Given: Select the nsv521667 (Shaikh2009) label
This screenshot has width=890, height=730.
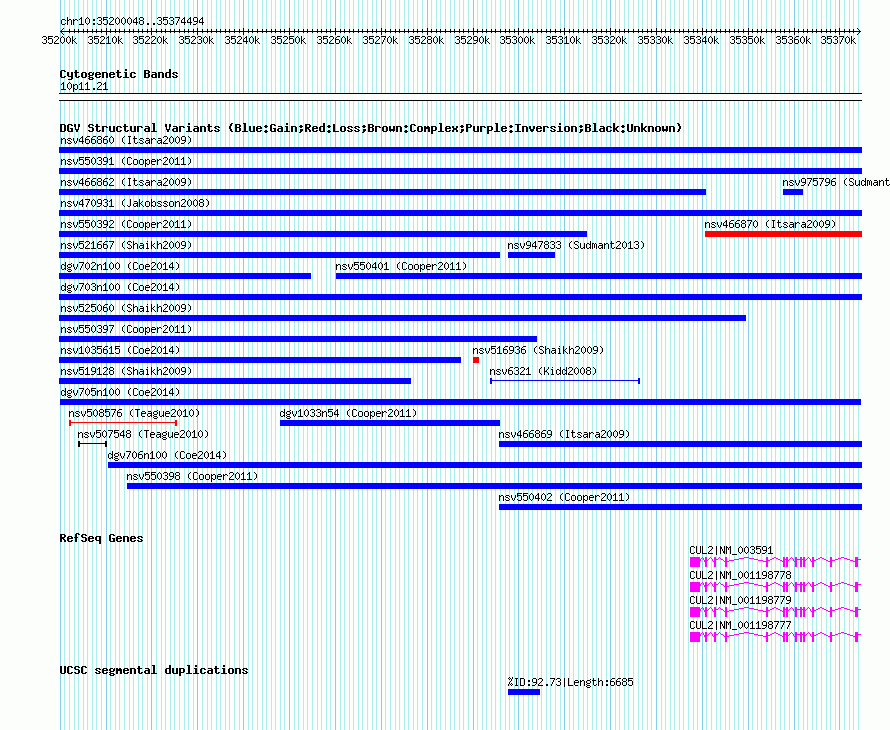Looking at the screenshot, I should pyautogui.click(x=126, y=245).
